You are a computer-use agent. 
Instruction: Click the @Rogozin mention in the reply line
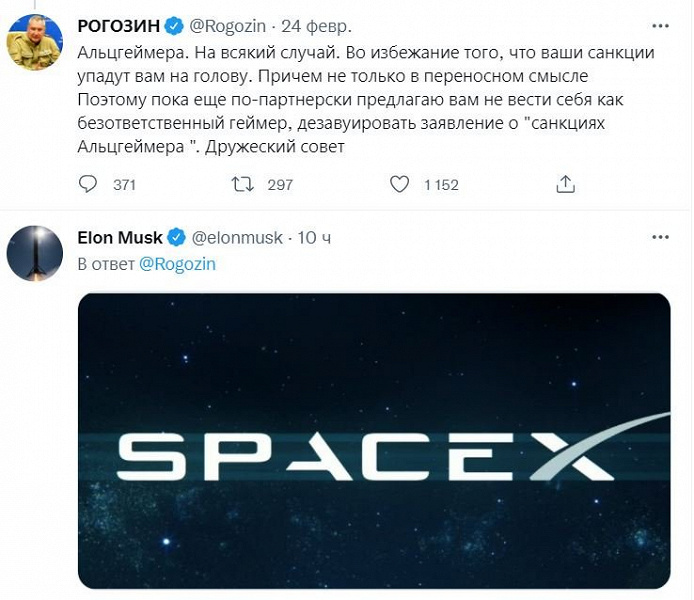[x=177, y=264]
